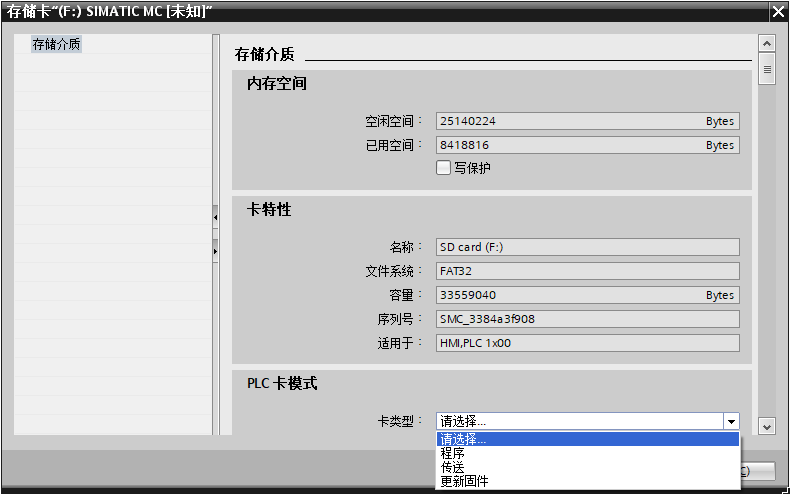Screen dimensions: 790x494
Task: Click the 名称 field showing SD card (F:)
Action: pyautogui.click(x=587, y=247)
